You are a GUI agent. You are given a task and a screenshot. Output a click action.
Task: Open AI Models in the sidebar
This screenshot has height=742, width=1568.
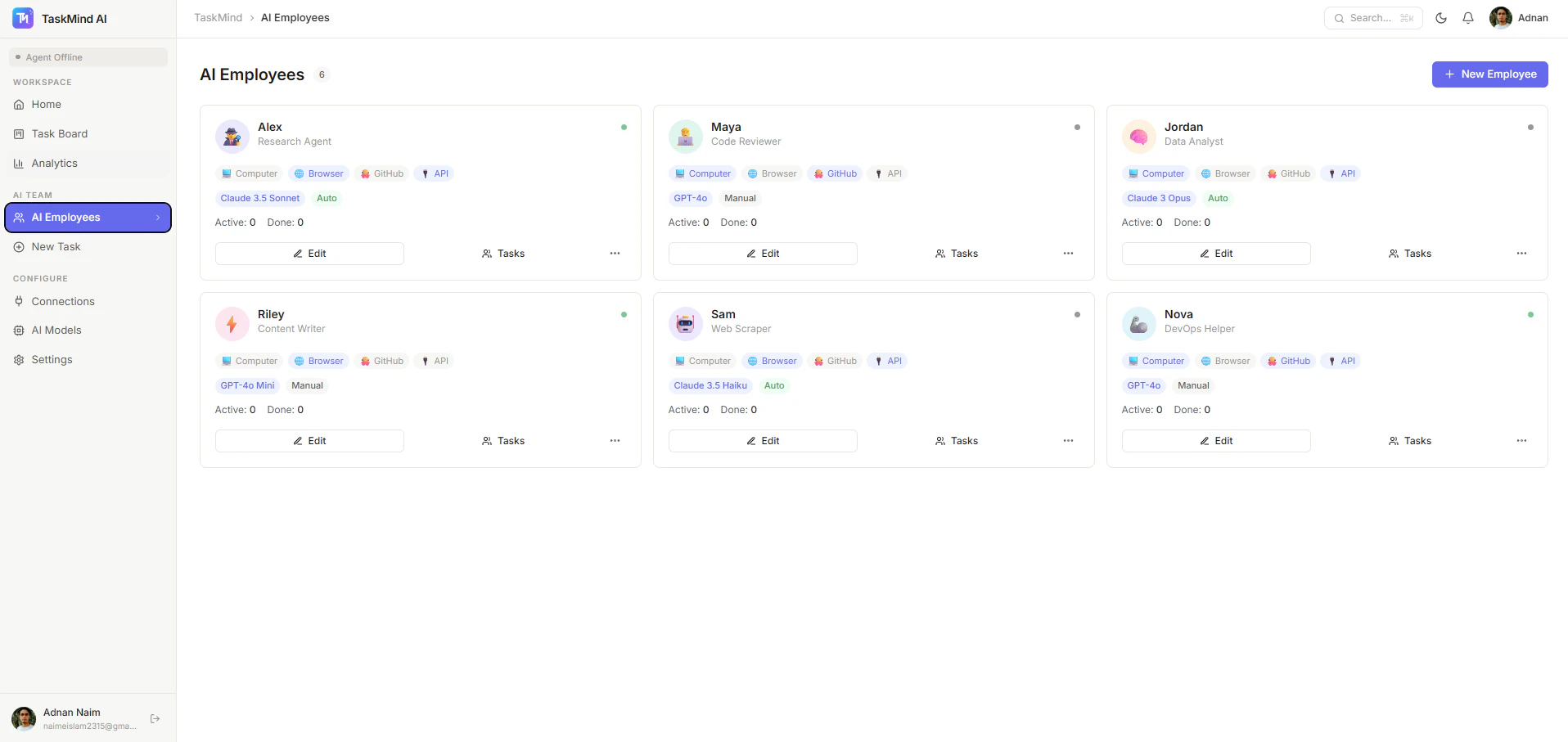88,331
